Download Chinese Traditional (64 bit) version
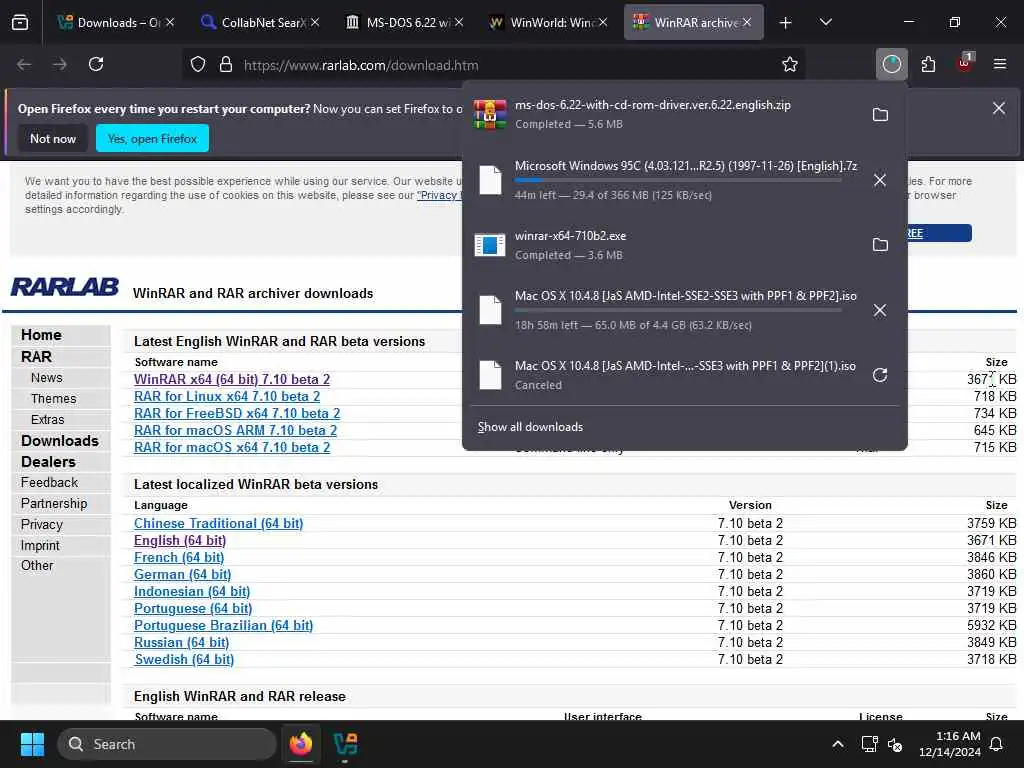 point(218,524)
